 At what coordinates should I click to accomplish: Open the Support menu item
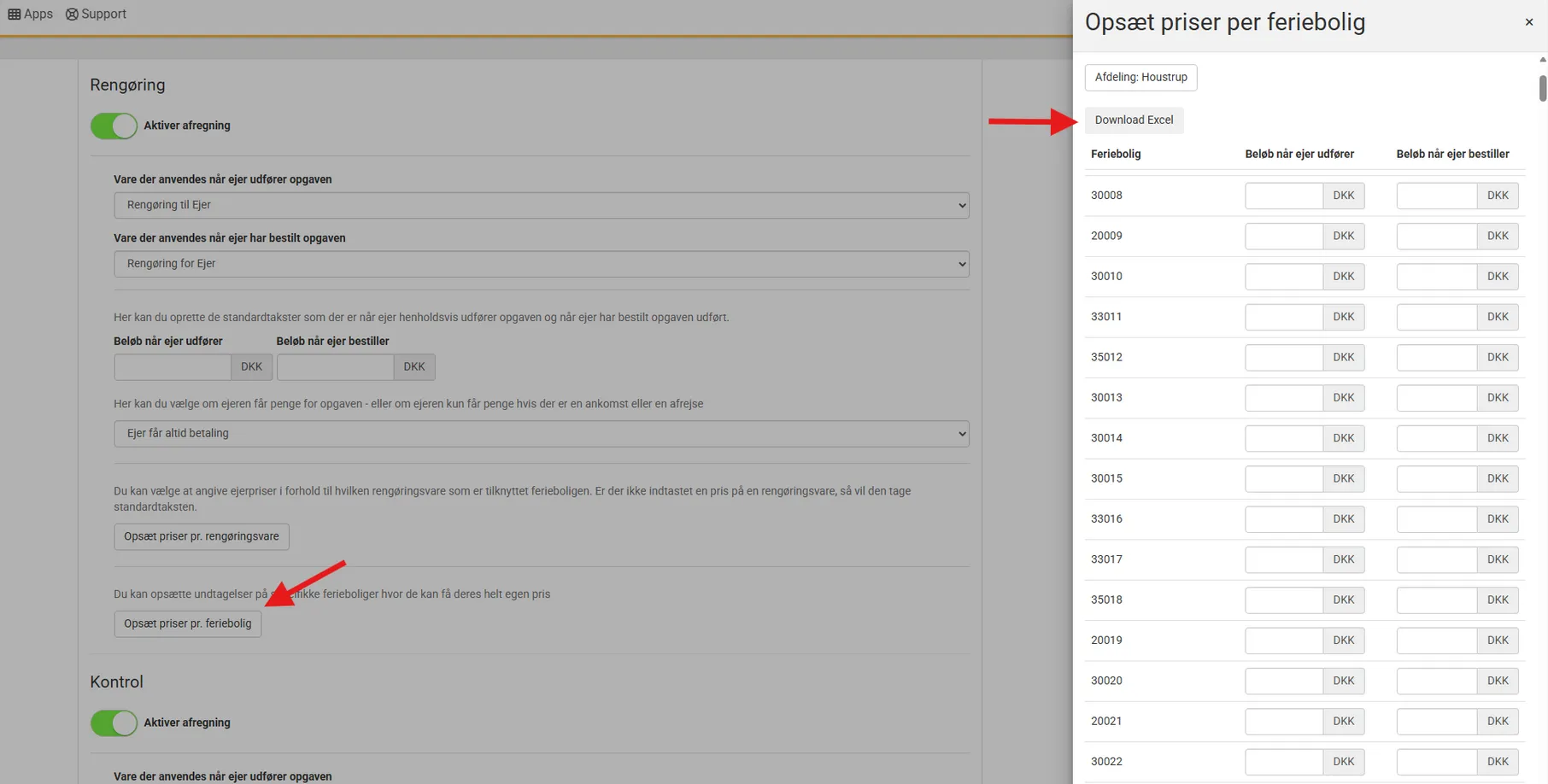(x=96, y=15)
